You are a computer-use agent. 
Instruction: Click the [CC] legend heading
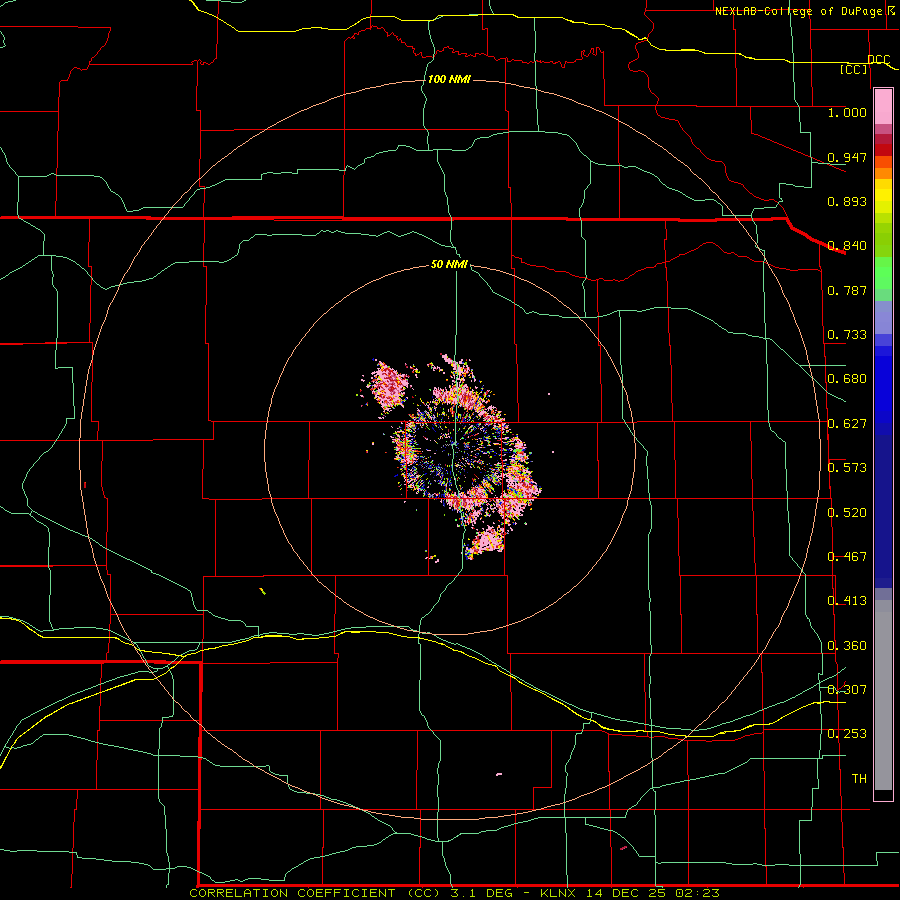(854, 69)
